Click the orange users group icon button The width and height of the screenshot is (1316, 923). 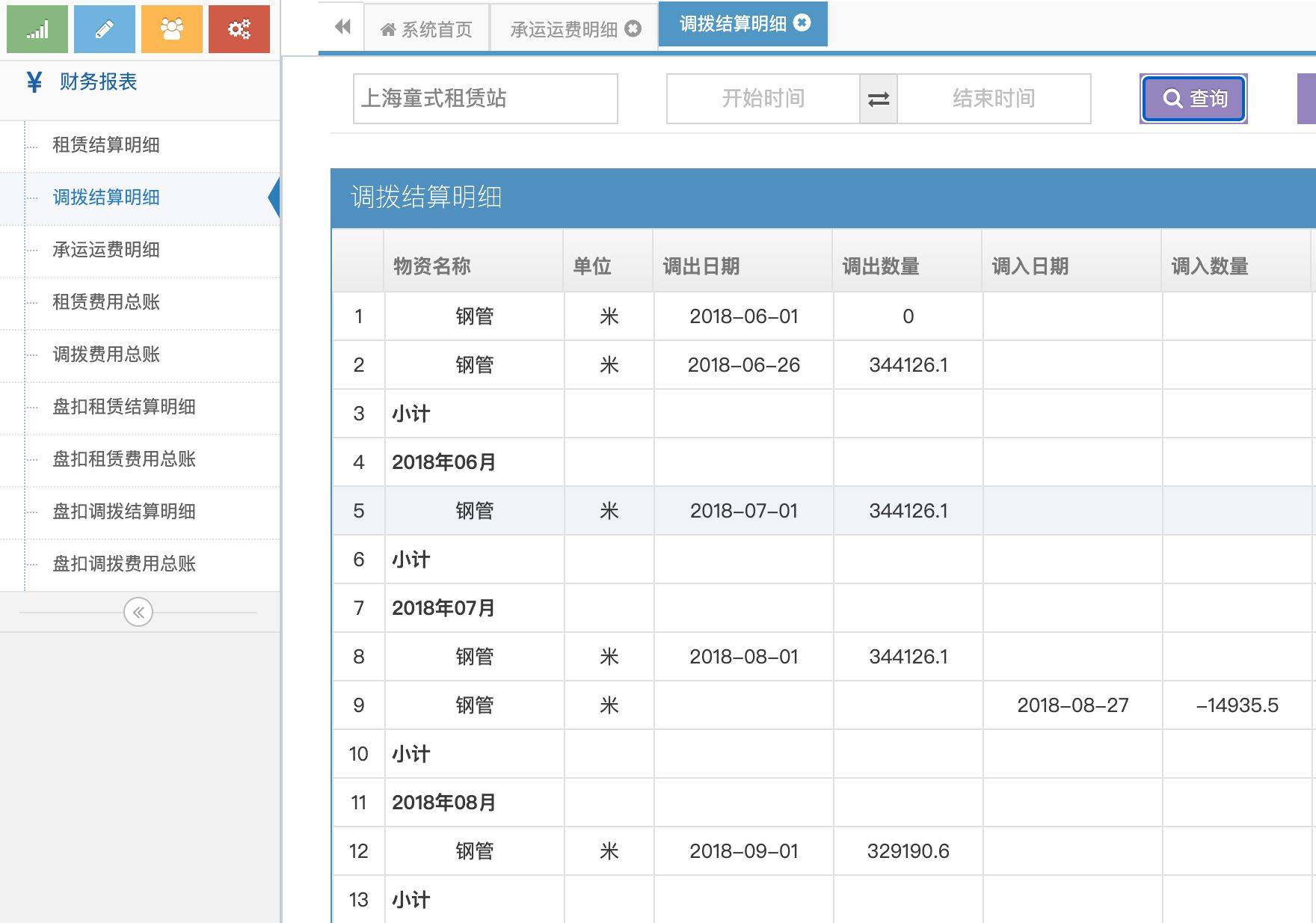point(172,29)
